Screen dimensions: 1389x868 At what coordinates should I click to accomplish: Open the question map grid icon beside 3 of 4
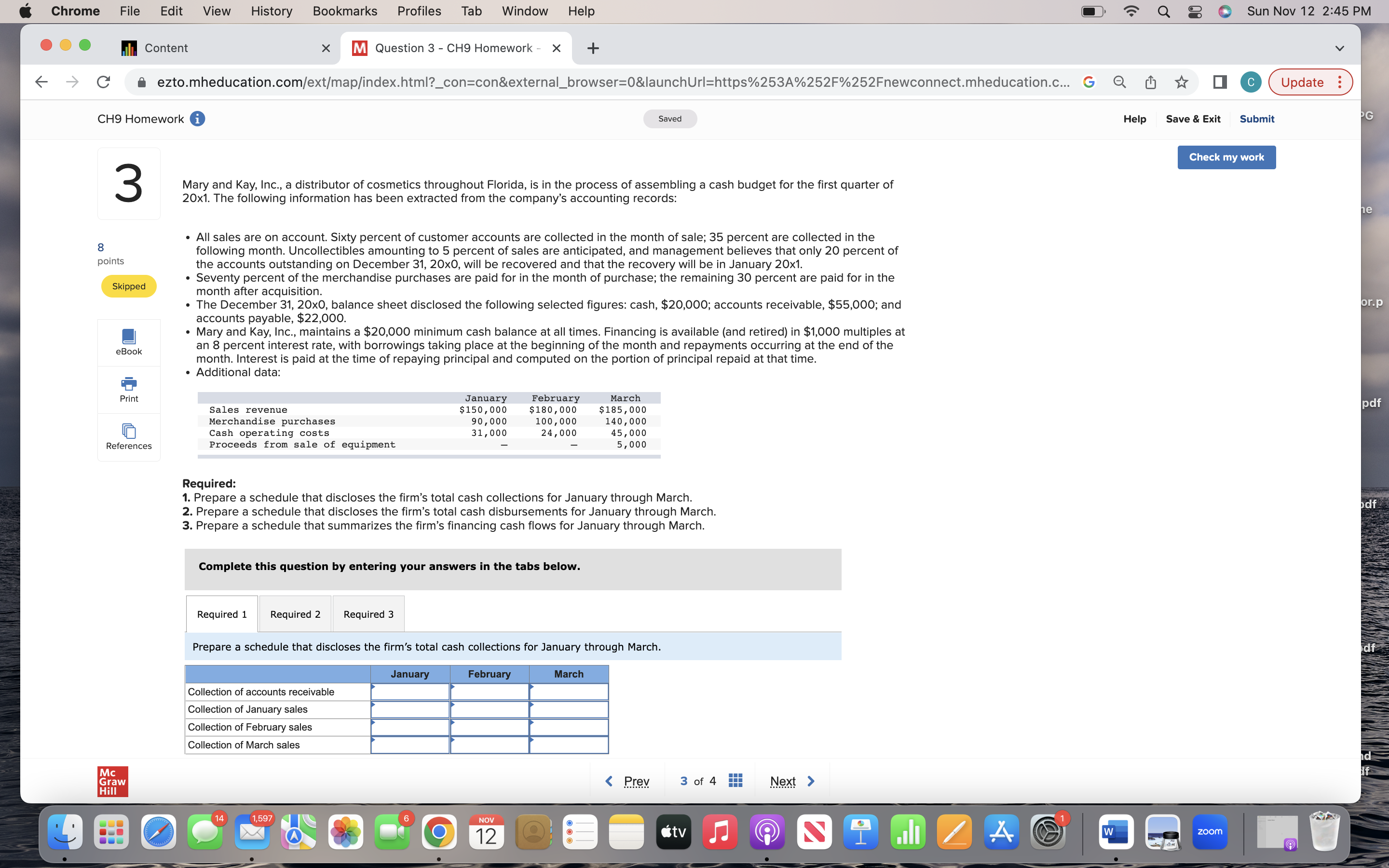(735, 781)
